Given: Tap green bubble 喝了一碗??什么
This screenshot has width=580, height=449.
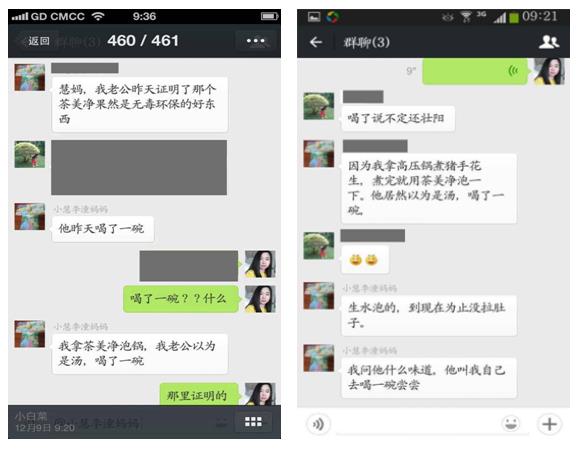Looking at the screenshot, I should click(x=181, y=299).
